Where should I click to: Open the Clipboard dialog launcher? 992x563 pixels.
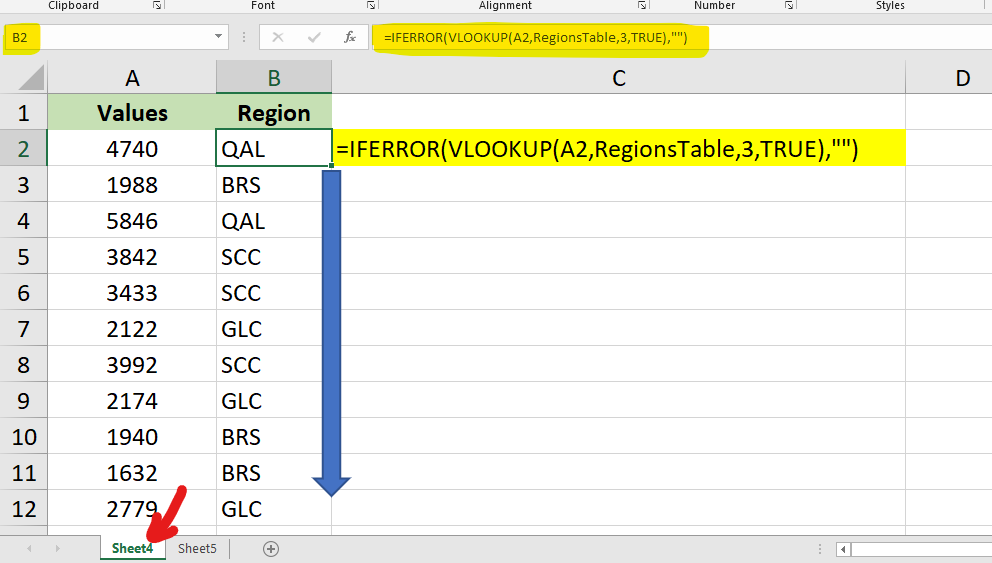[x=157, y=5]
